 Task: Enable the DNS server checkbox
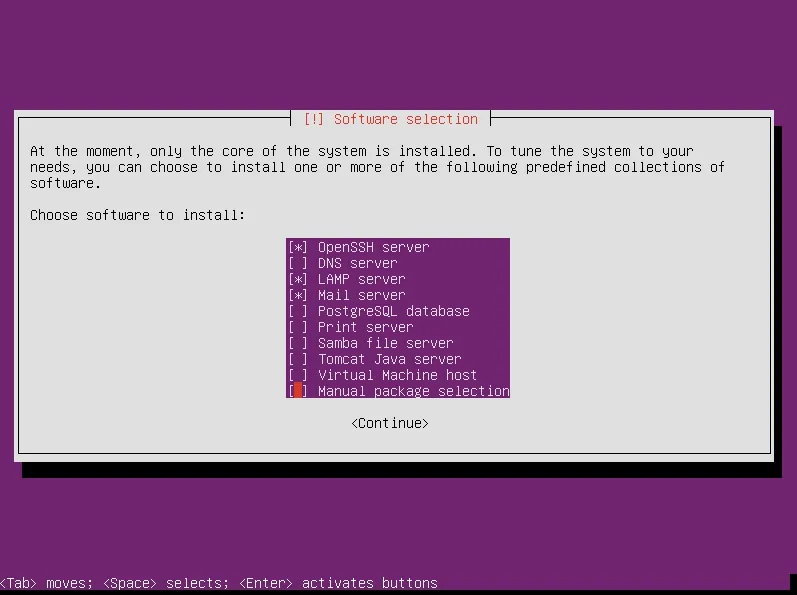pyautogui.click(x=298, y=263)
